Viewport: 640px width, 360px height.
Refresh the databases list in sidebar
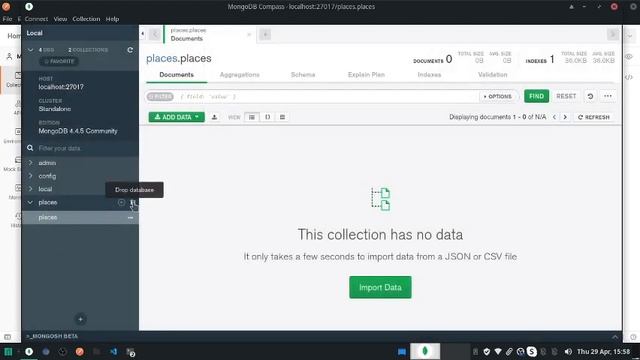click(x=130, y=50)
